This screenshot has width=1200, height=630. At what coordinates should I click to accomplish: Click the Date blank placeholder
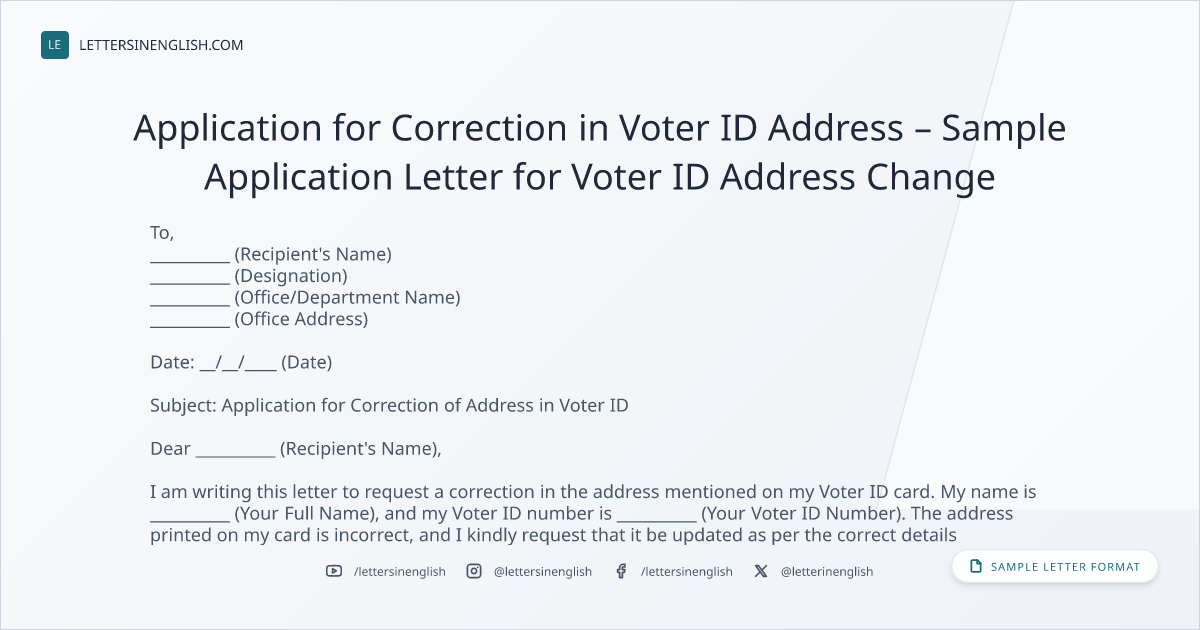(x=238, y=362)
